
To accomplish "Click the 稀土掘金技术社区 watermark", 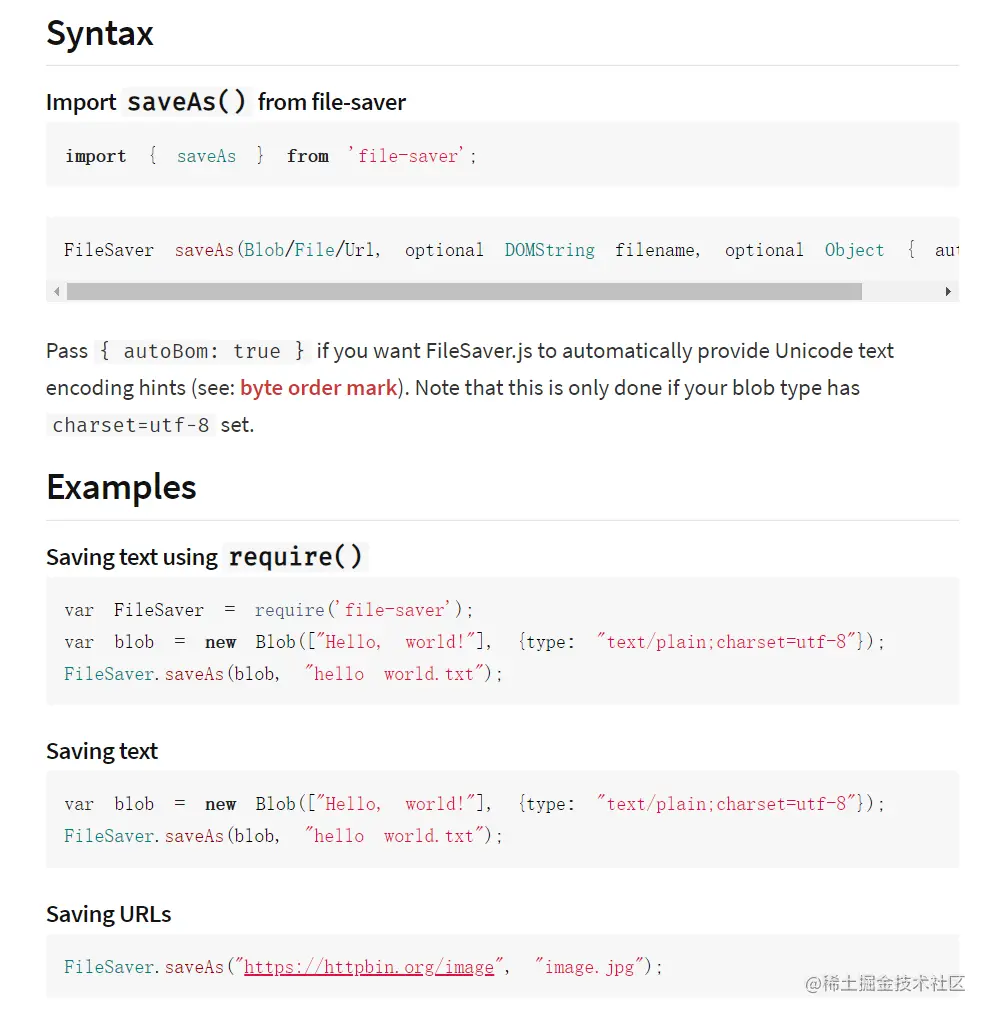I will pyautogui.click(x=885, y=983).
